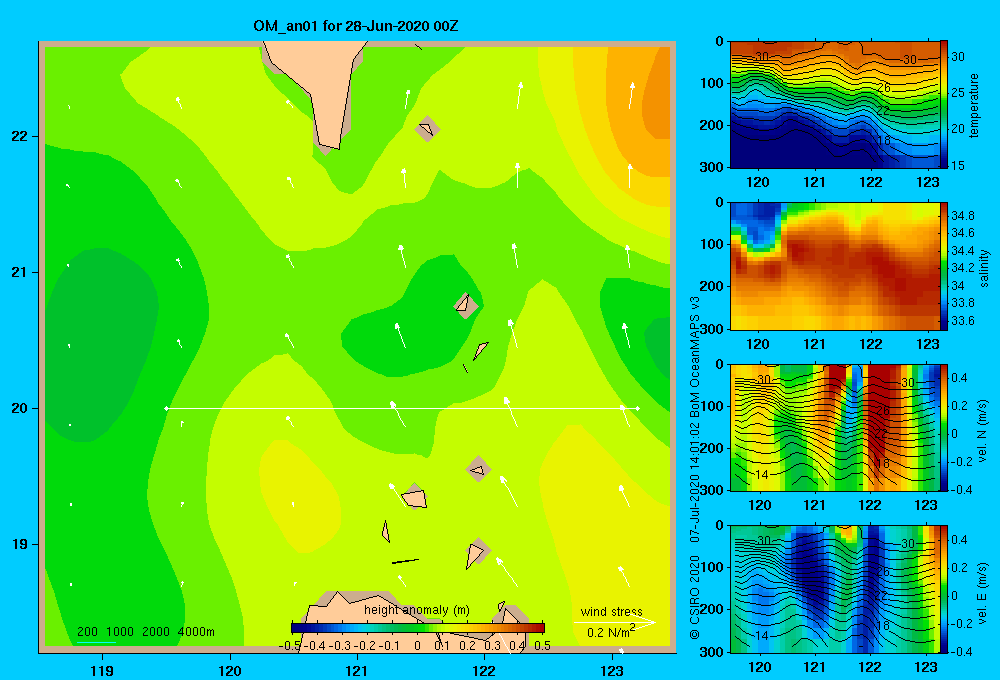Select the salinity depth section panel
This screenshot has width=1000, height=680.
tap(835, 266)
